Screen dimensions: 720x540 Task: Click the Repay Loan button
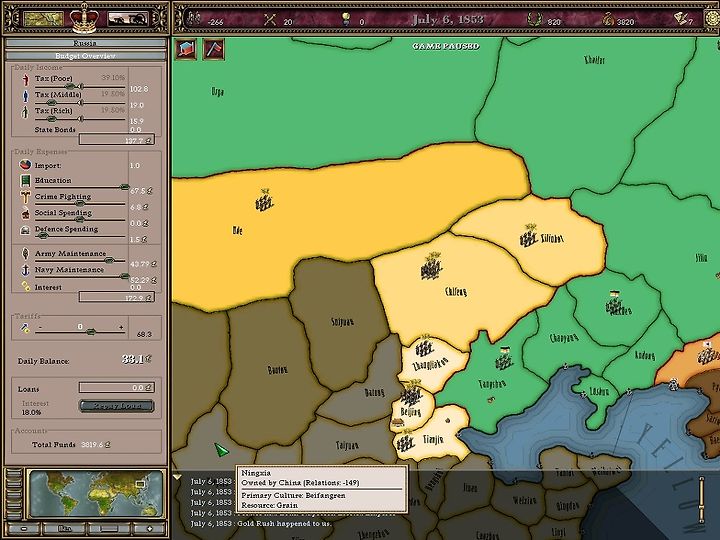pos(117,406)
